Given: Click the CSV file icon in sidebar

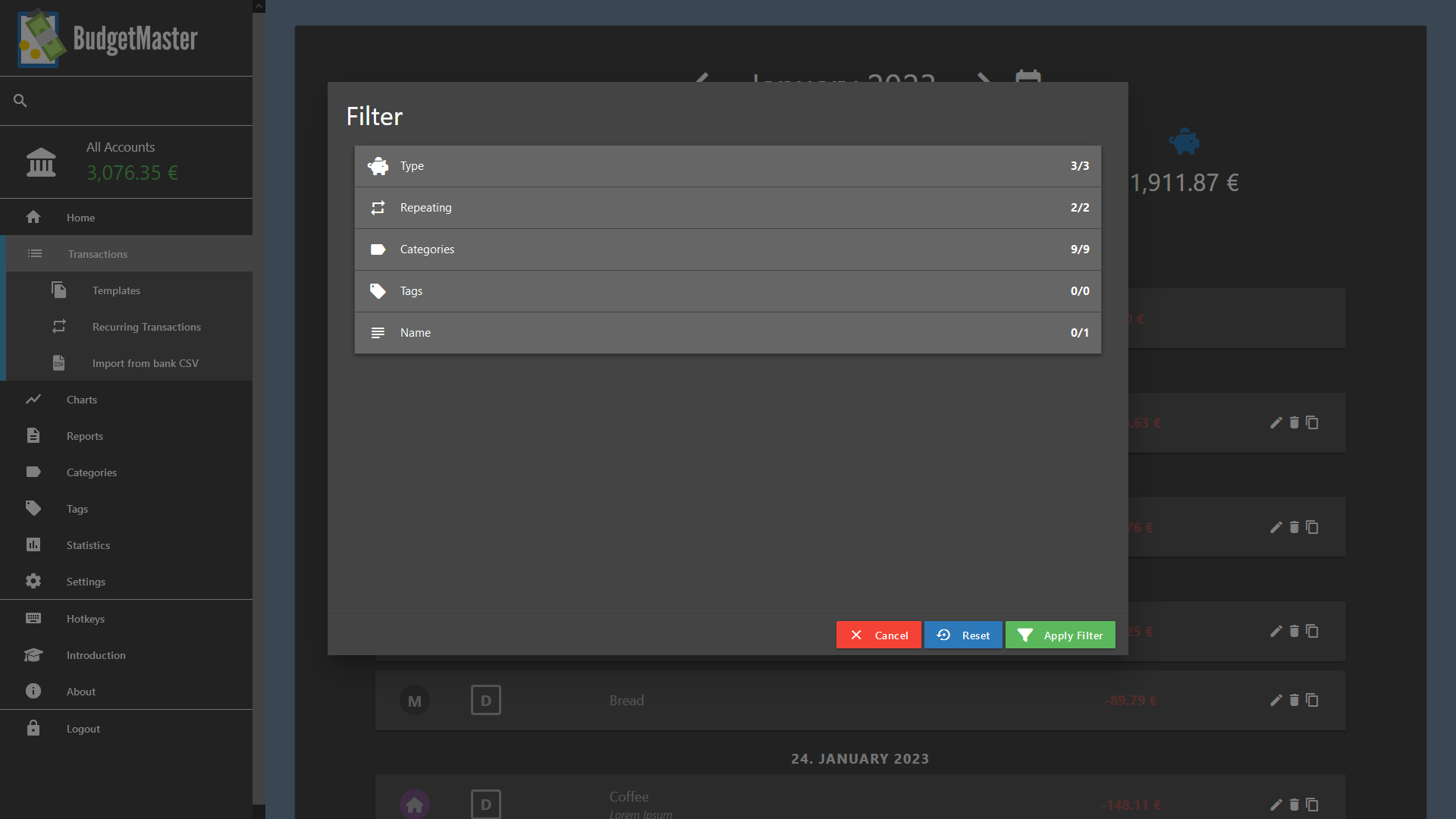Looking at the screenshot, I should point(58,362).
